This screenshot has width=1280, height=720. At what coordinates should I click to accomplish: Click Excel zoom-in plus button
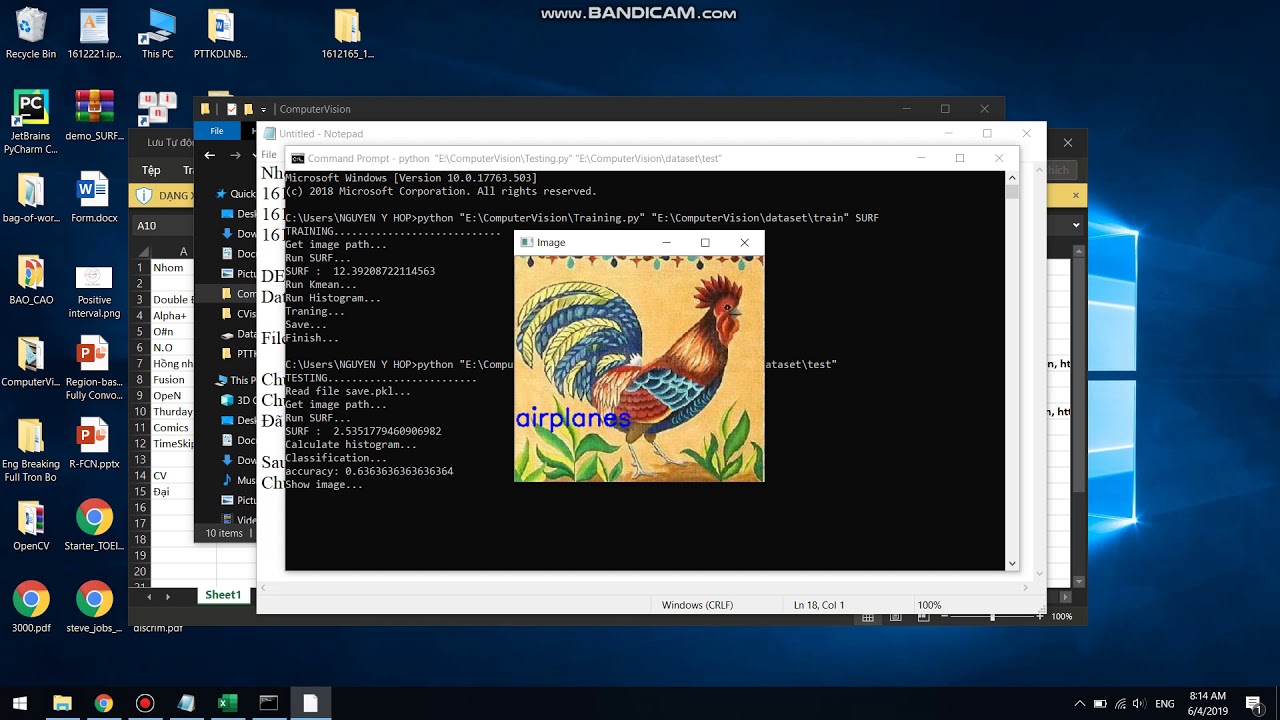point(1040,616)
